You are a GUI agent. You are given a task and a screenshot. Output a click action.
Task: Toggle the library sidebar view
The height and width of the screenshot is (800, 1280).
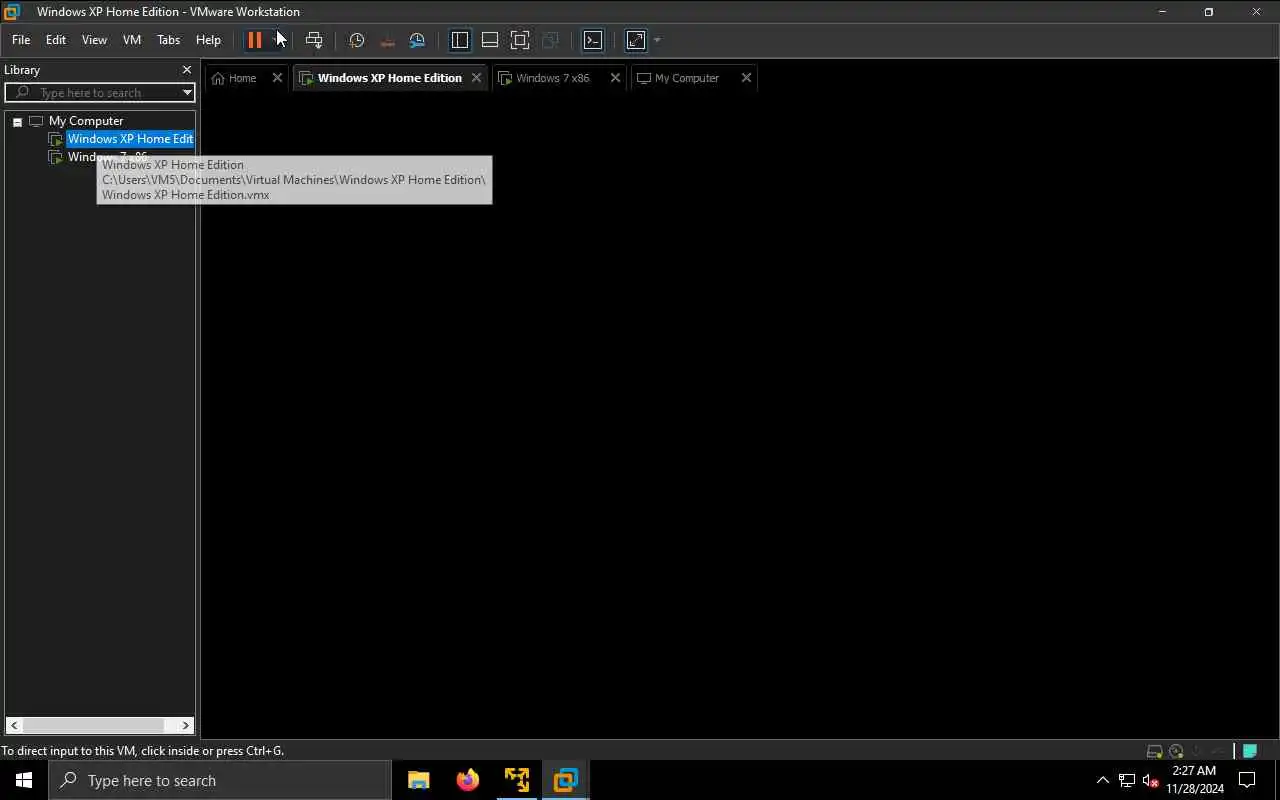point(460,40)
